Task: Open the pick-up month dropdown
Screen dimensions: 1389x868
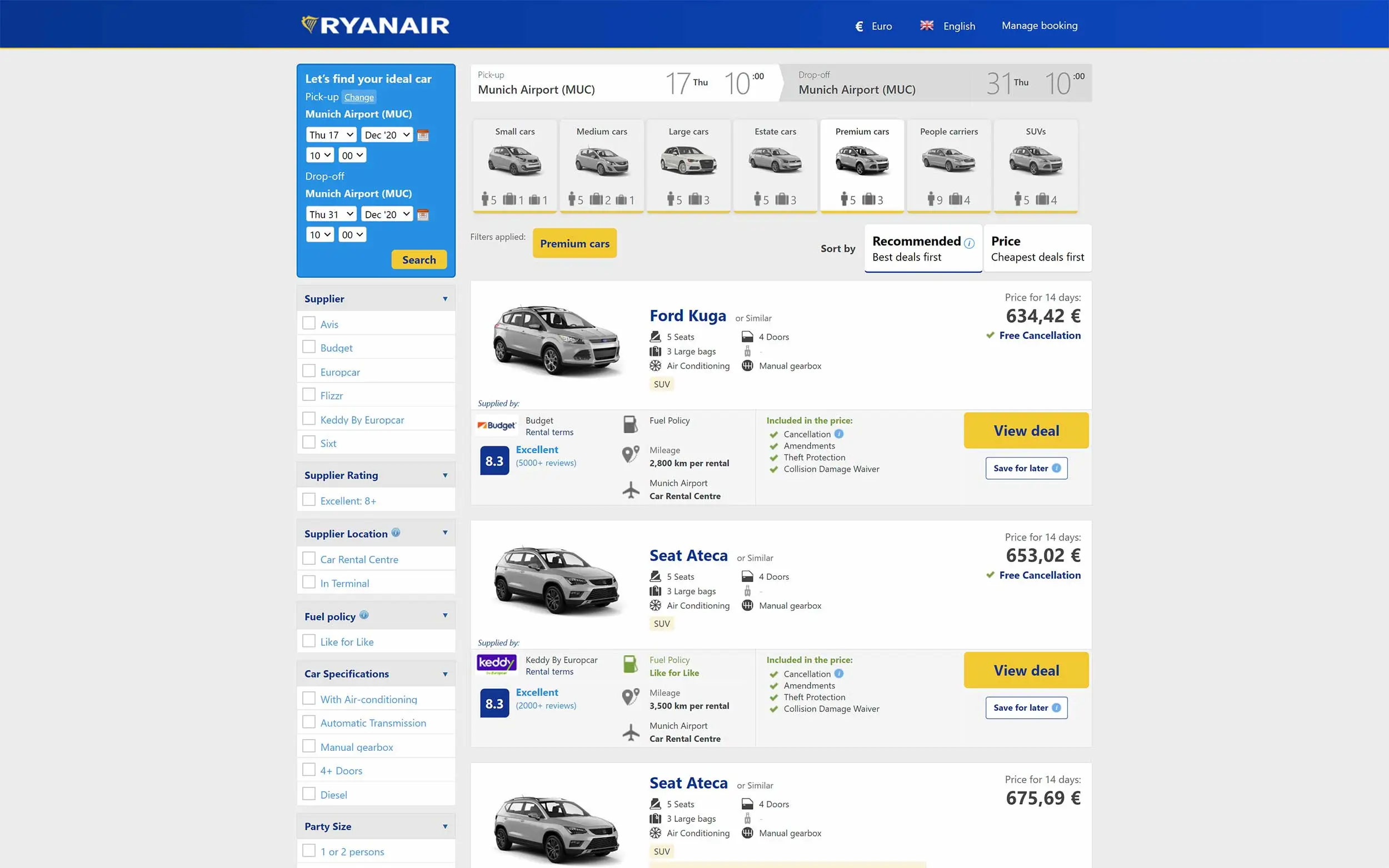Action: pyautogui.click(x=387, y=135)
